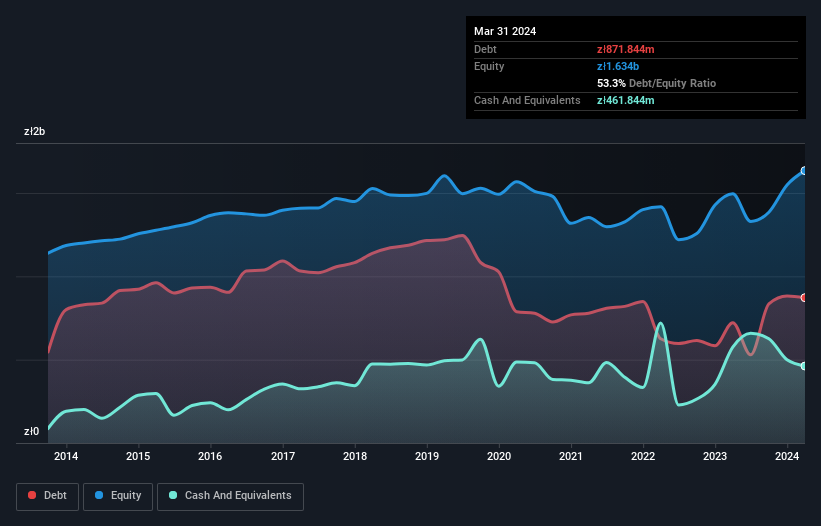Viewport: 821px width, 526px height.
Task: Select the 2014 x-axis label
Action: 66,456
